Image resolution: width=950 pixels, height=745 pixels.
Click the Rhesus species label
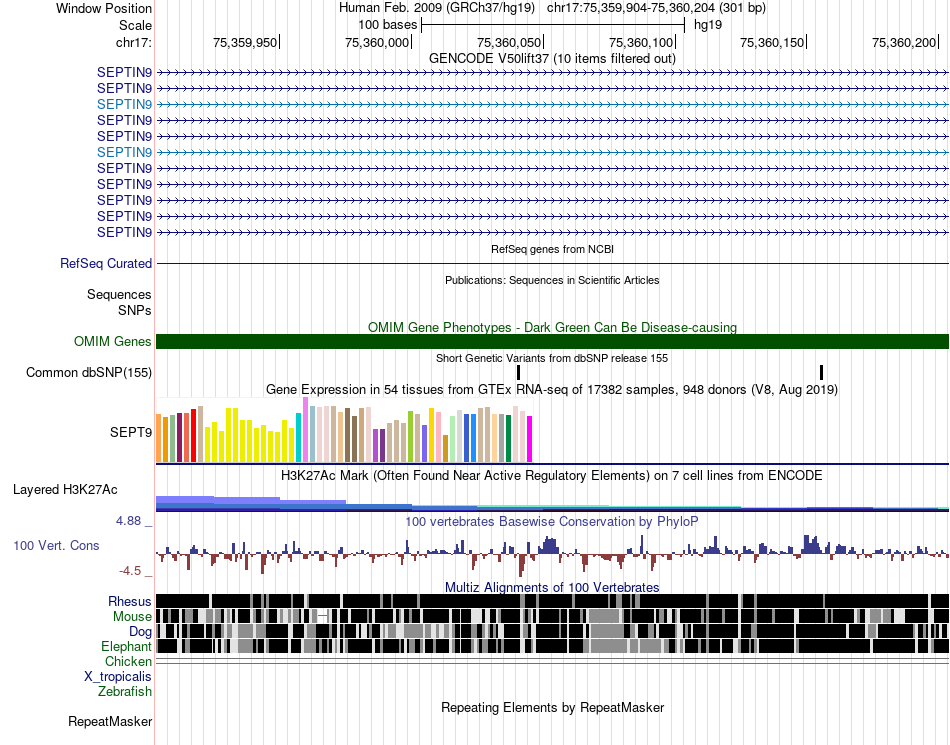click(130, 601)
